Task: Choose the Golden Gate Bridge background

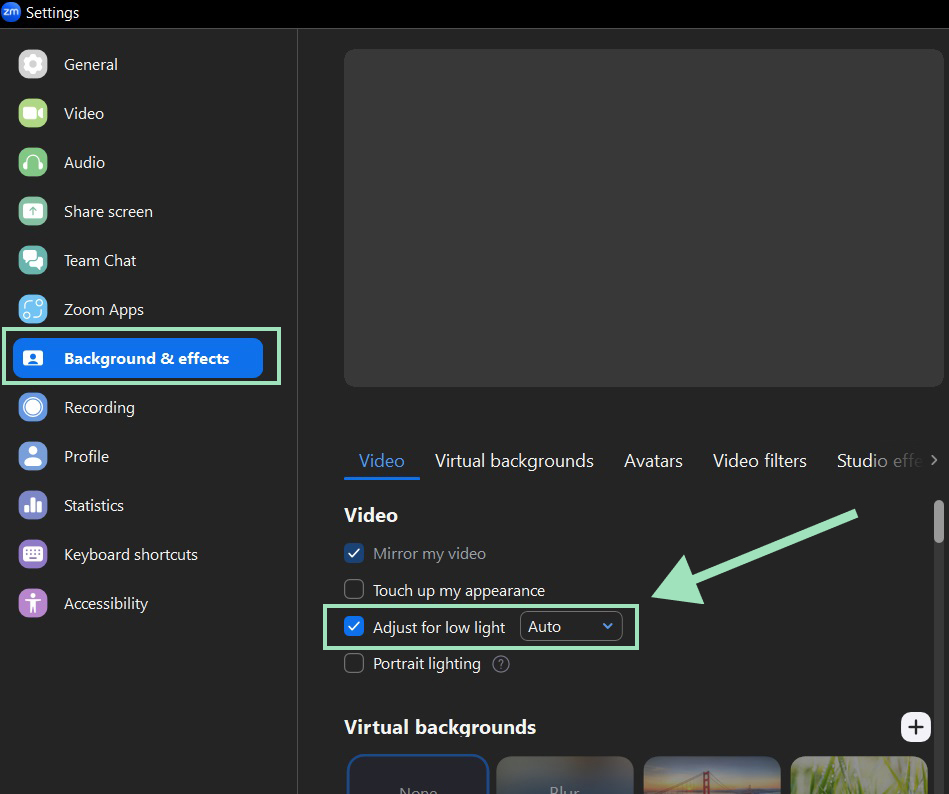Action: 712,775
